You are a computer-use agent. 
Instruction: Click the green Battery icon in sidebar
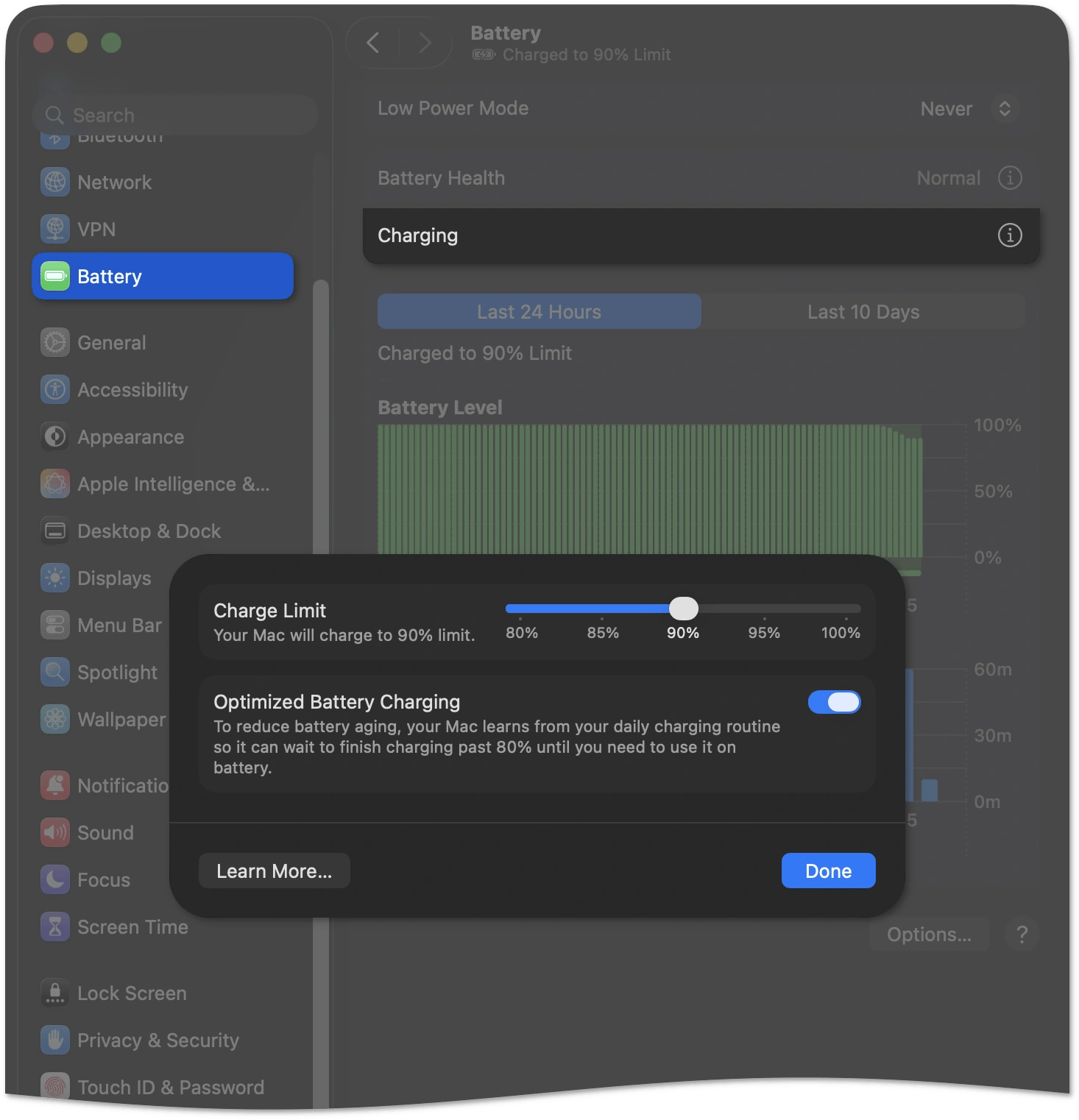[55, 276]
